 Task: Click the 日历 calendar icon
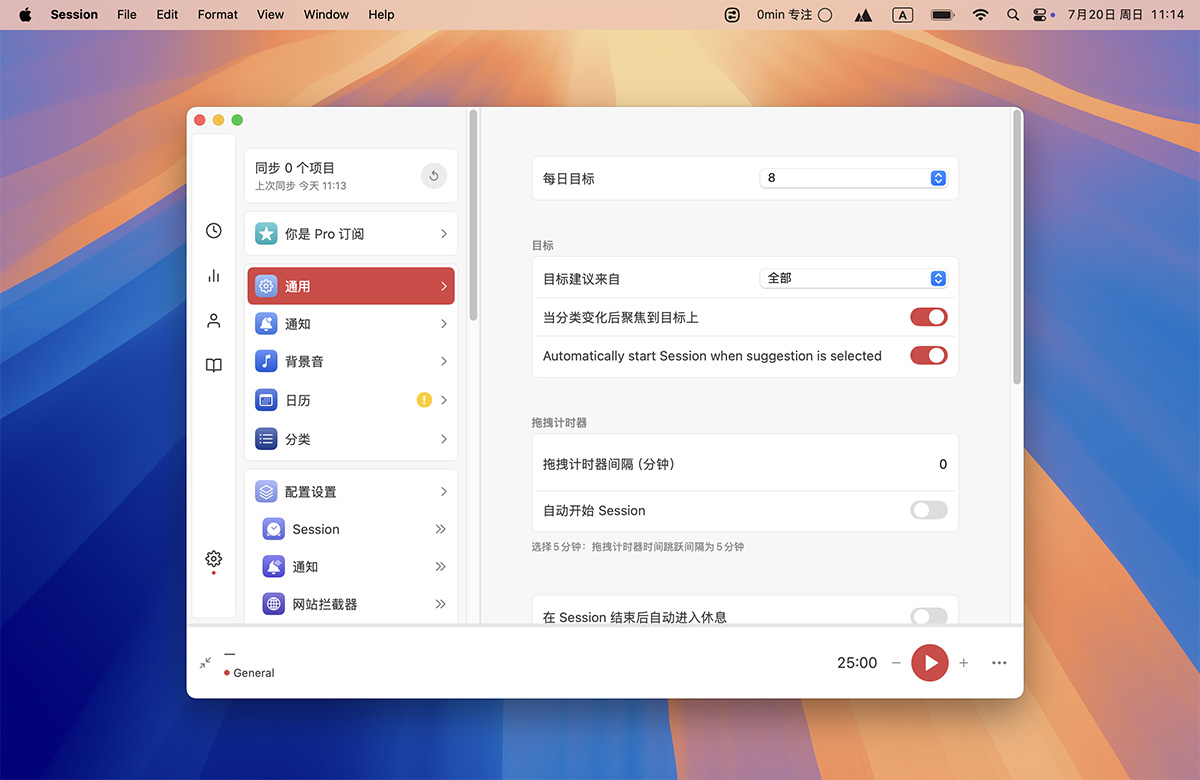(266, 400)
